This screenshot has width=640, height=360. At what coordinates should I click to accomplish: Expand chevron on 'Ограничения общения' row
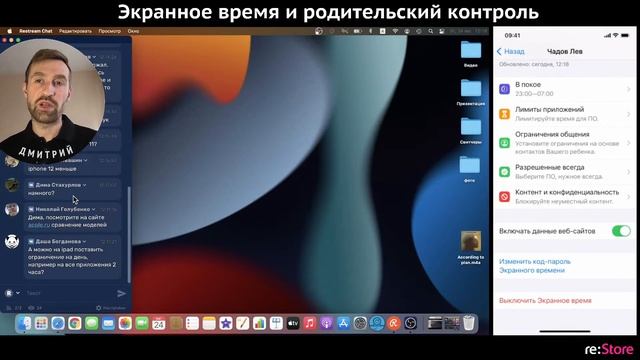click(x=629, y=143)
